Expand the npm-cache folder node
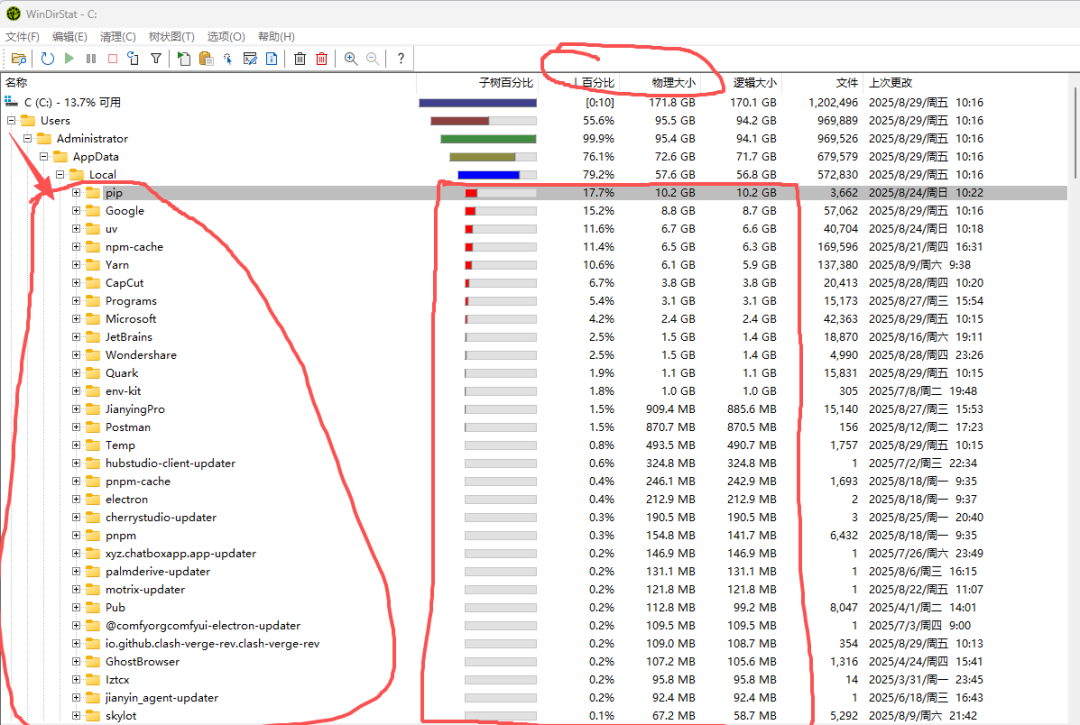The height and width of the screenshot is (725, 1080). [x=76, y=247]
